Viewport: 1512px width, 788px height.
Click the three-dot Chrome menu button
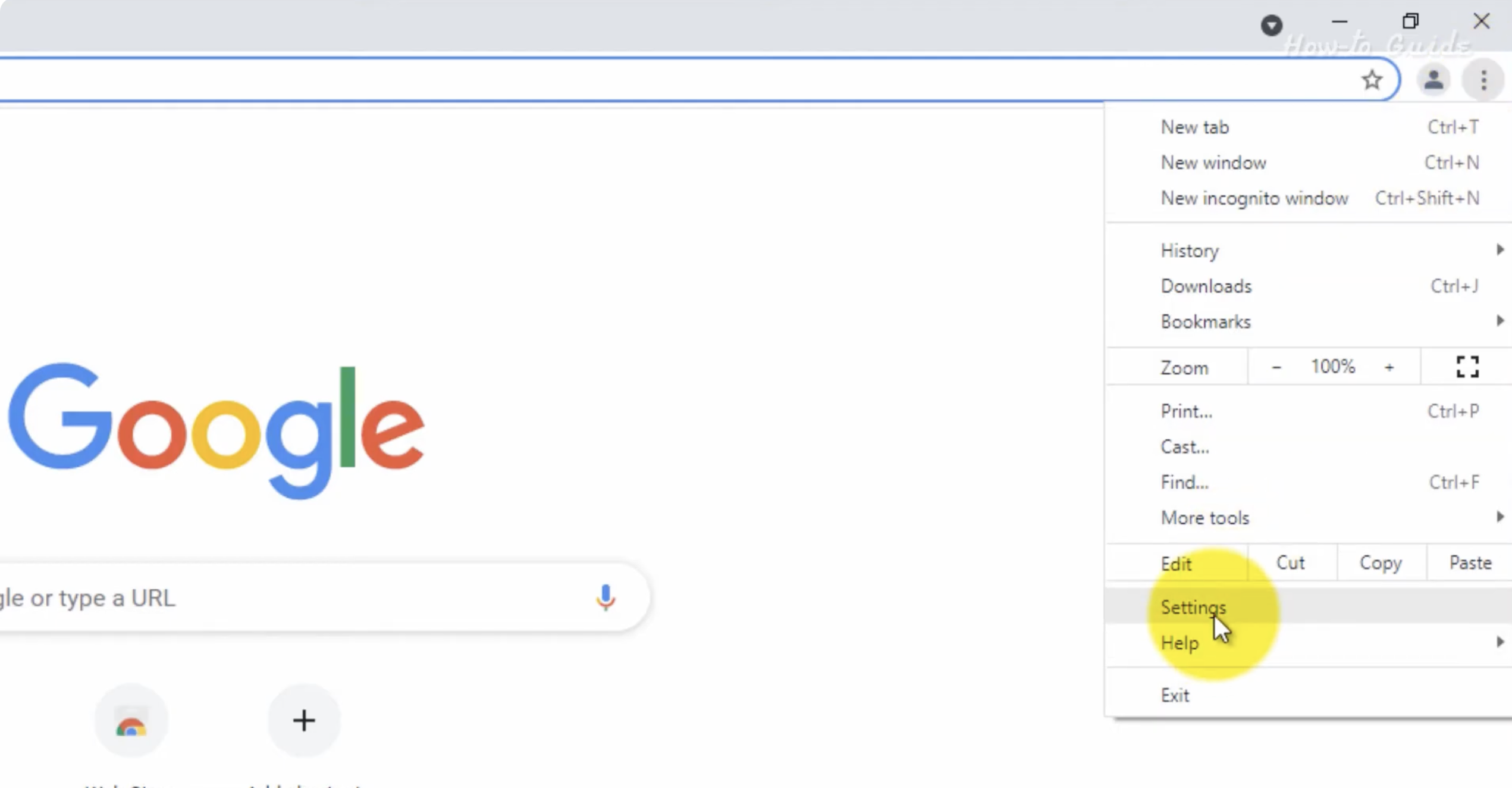tap(1483, 80)
